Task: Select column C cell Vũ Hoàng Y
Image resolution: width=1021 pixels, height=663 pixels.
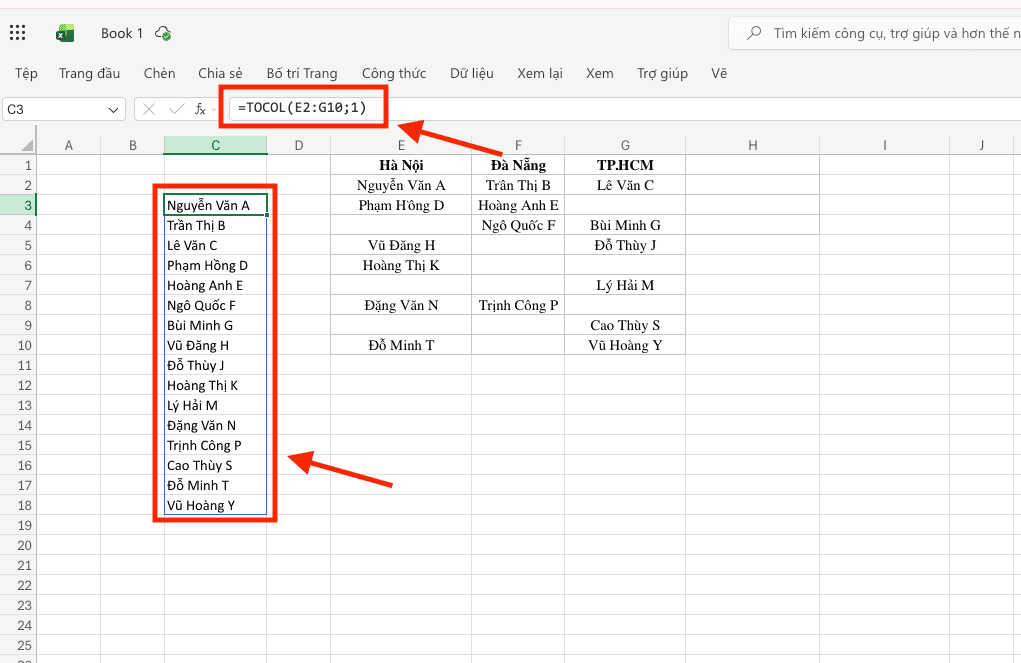Action: (x=216, y=505)
